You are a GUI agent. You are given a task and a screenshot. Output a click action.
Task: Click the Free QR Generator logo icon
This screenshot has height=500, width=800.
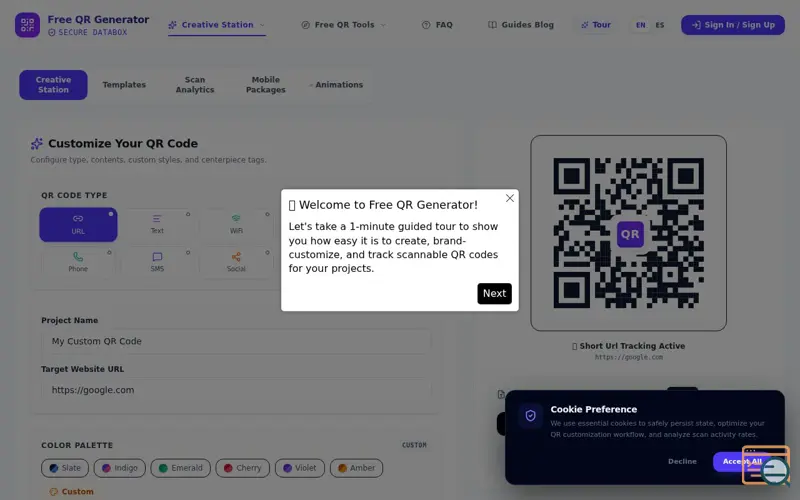click(x=28, y=25)
